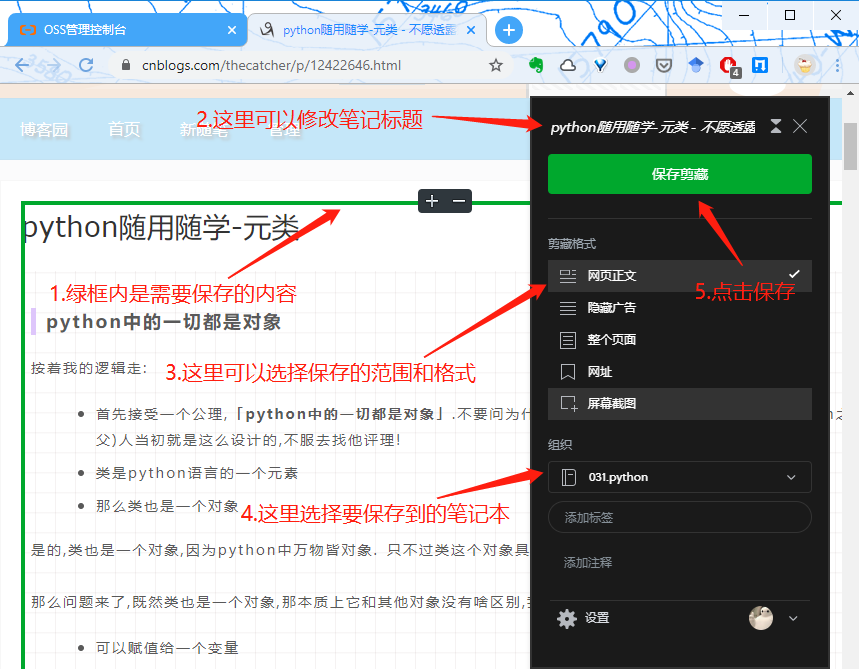Image resolution: width=859 pixels, height=669 pixels.
Task: Click the hourglass icon in clipper header
Action: [x=776, y=127]
